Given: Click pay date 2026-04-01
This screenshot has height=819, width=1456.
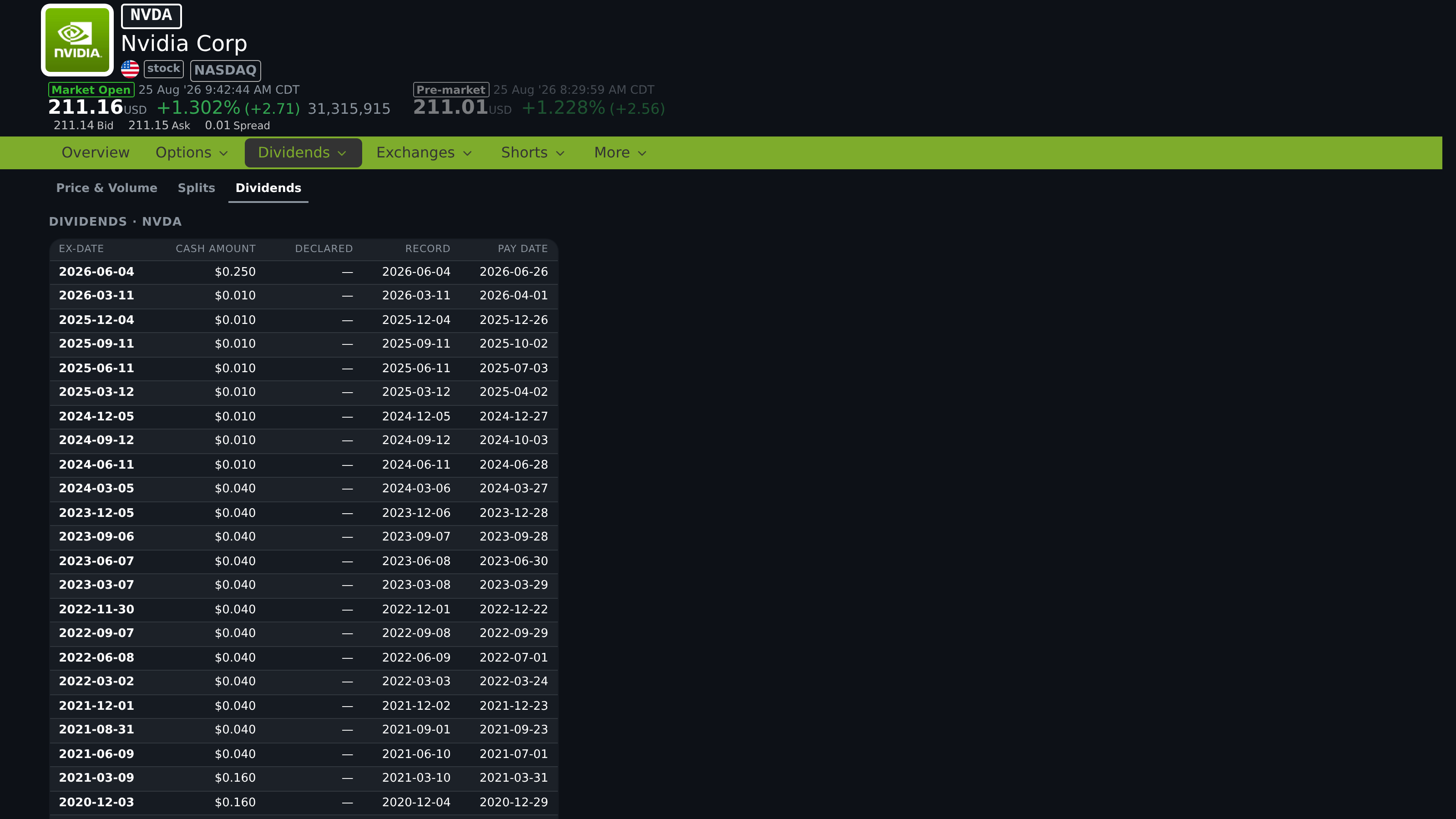Looking at the screenshot, I should coord(514,296).
